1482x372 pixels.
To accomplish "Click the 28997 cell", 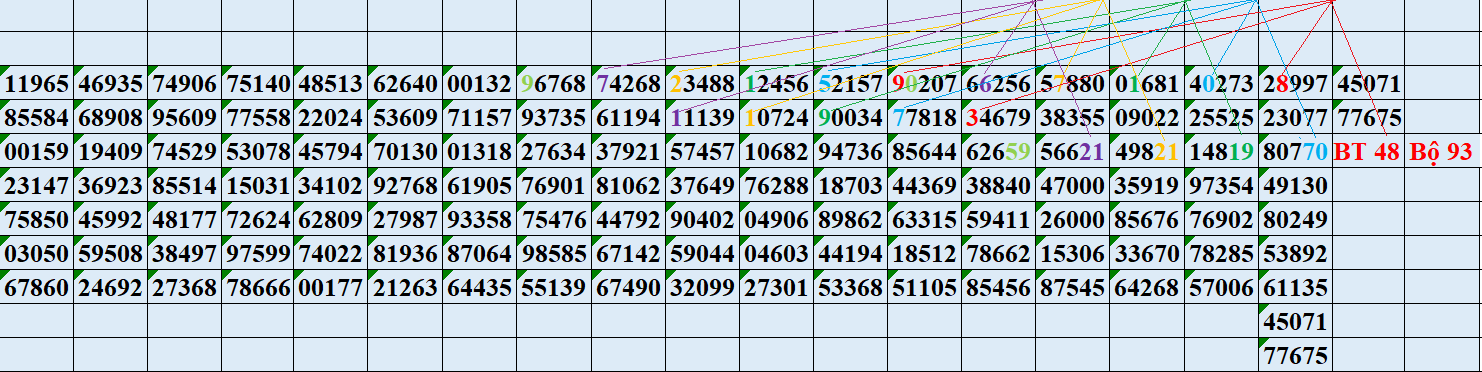I will (1295, 84).
